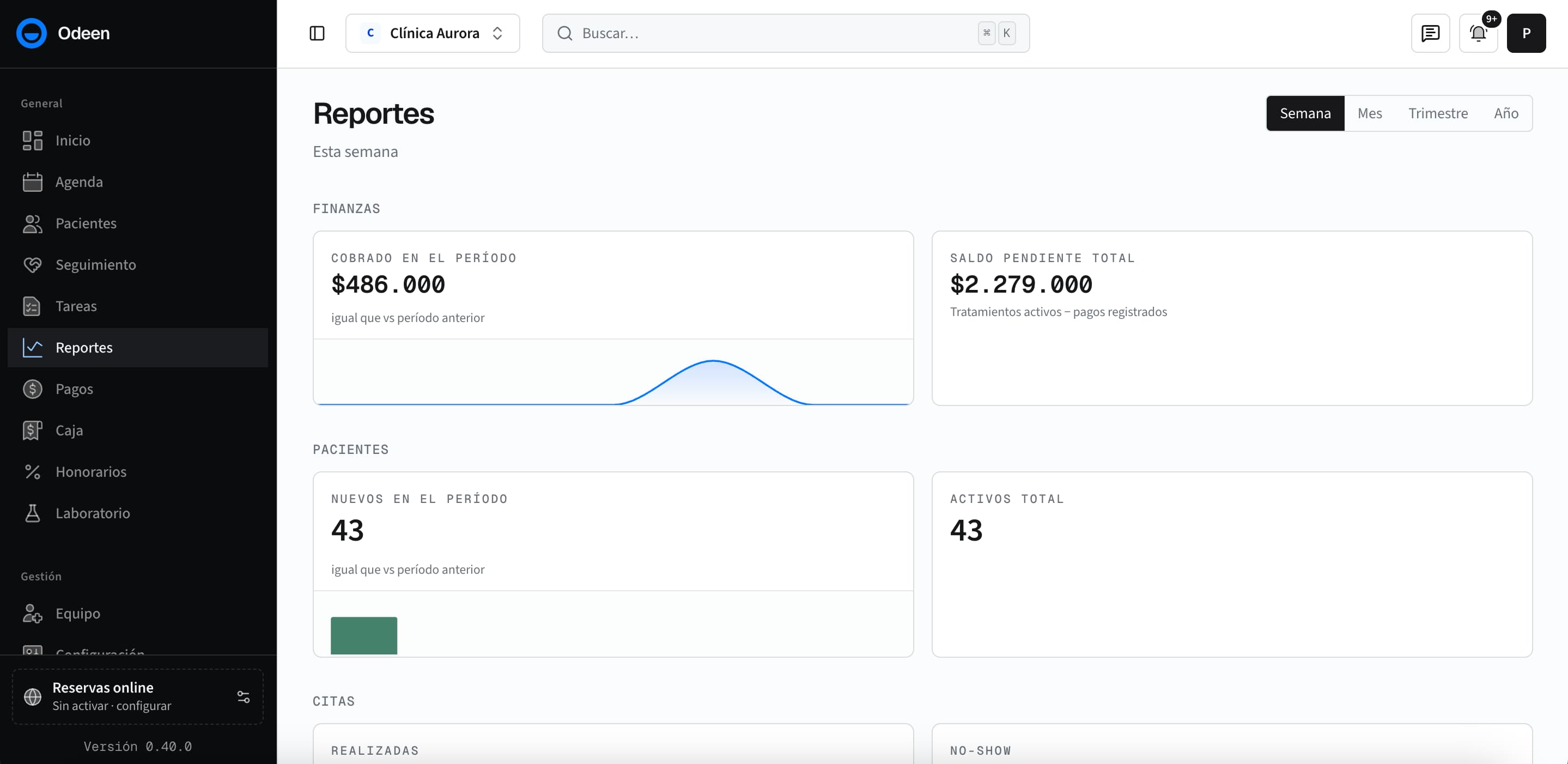Click the green Nuevos pacientes bar

[x=363, y=635]
